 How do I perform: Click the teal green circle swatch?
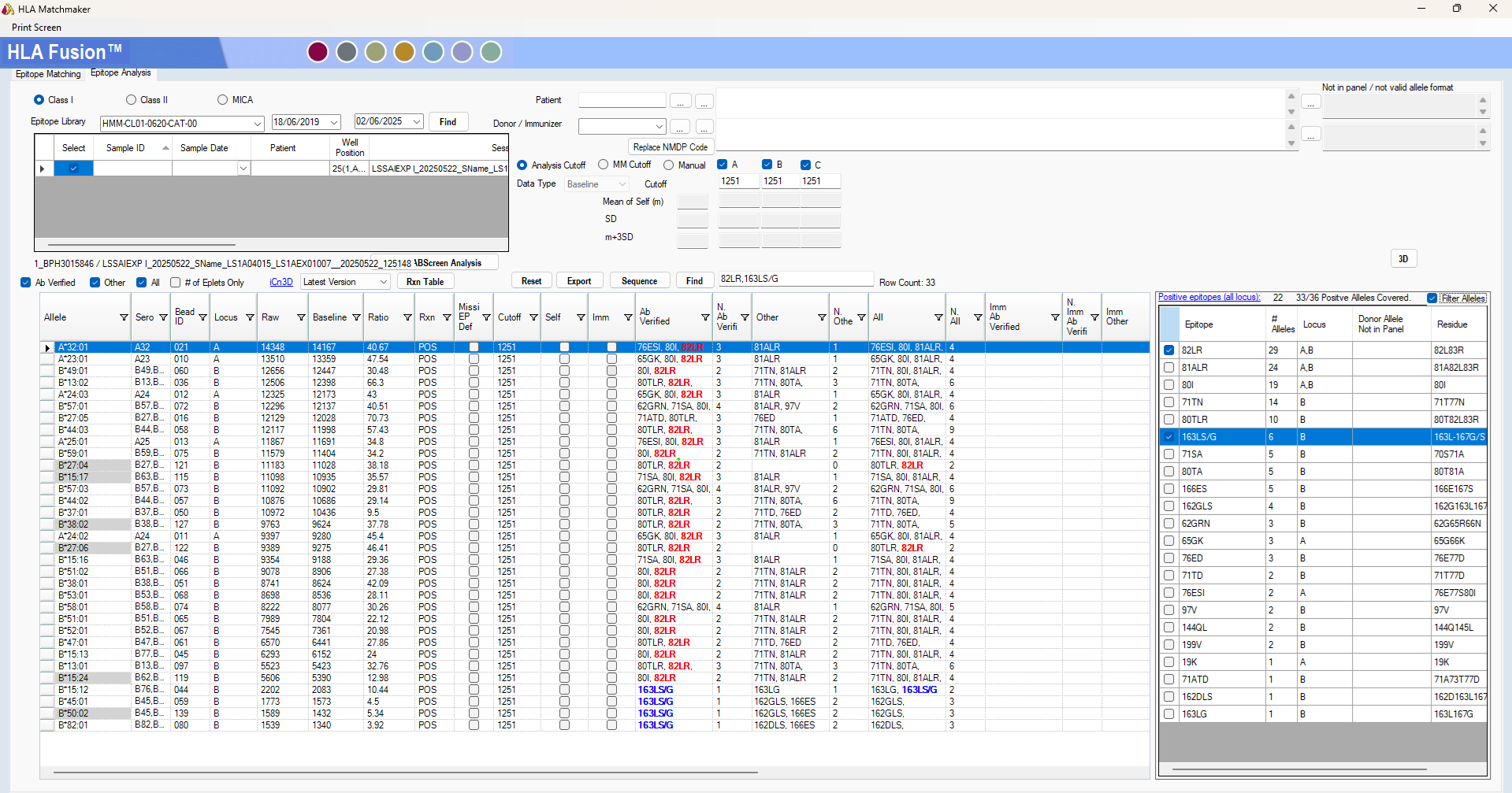[x=491, y=52]
